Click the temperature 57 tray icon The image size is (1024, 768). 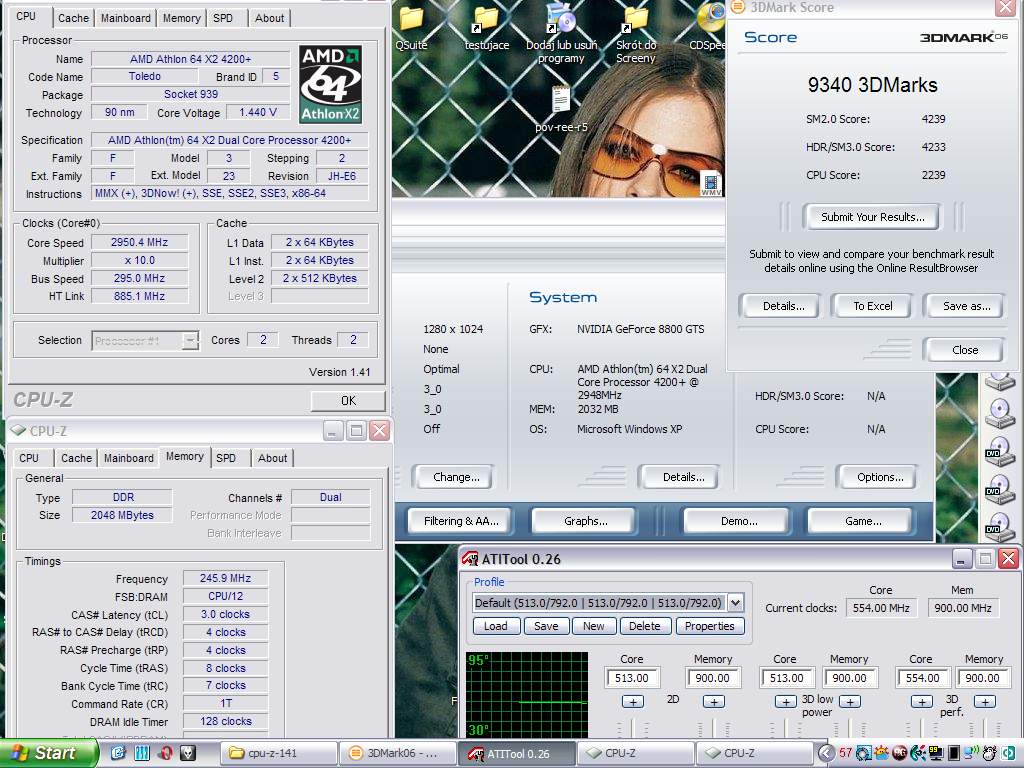coord(846,753)
